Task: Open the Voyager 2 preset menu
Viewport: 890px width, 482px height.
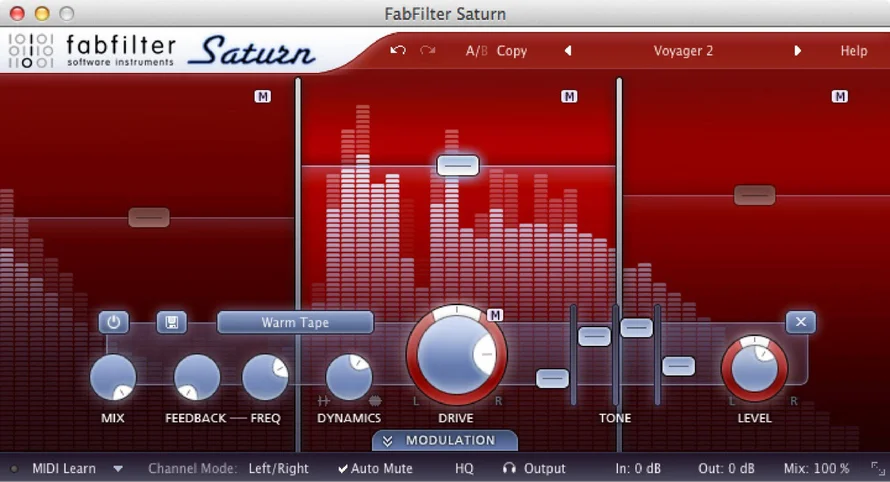Action: (x=683, y=51)
